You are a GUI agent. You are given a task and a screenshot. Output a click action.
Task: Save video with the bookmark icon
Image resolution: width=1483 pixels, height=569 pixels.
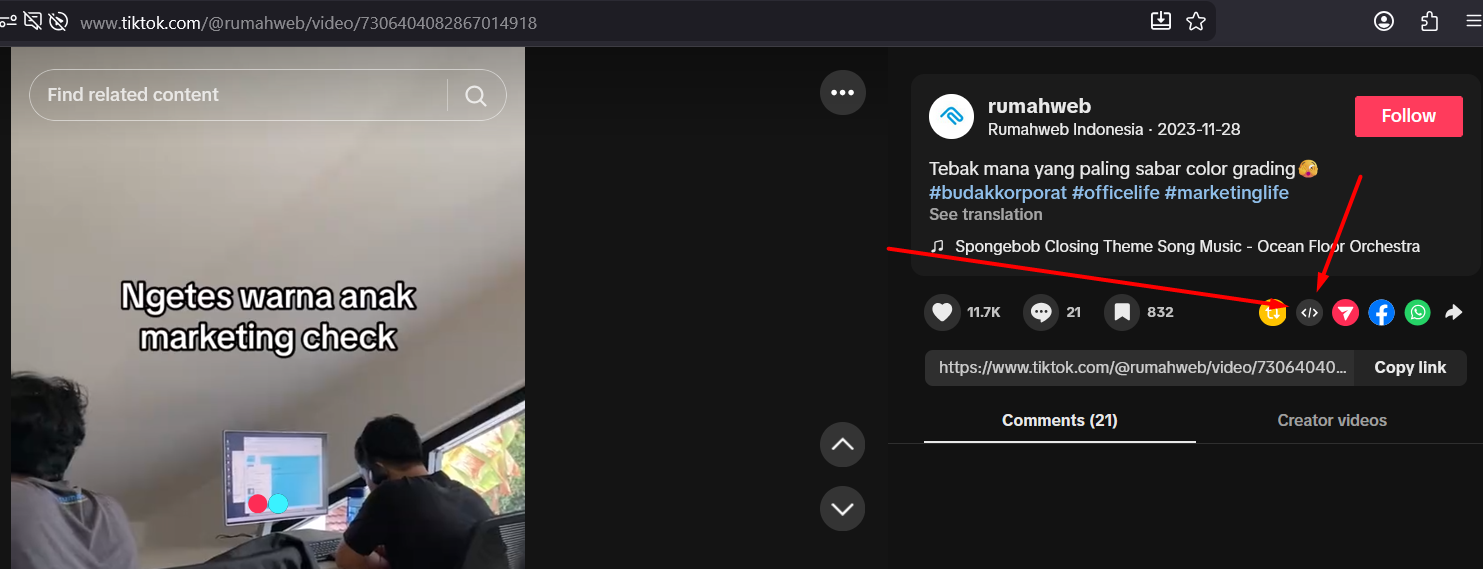tap(1122, 313)
